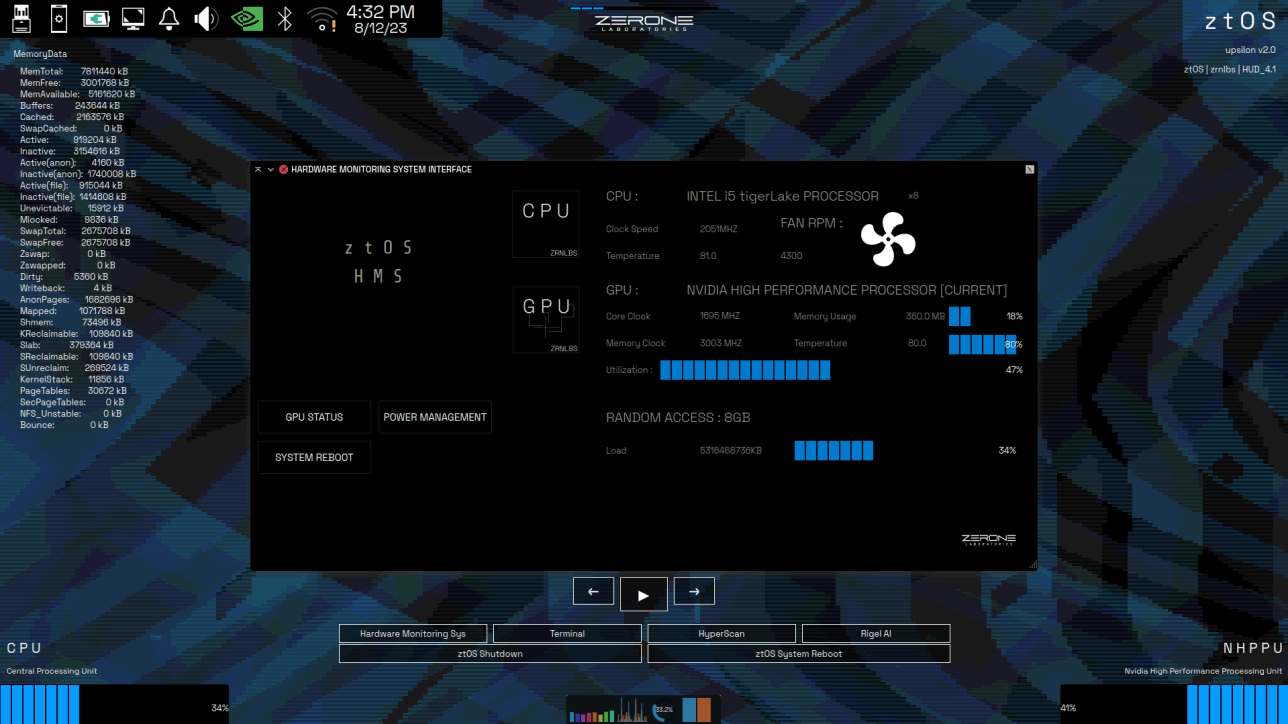Click the RAM Load bar
Image resolution: width=1288 pixels, height=724 pixels.
(x=834, y=451)
